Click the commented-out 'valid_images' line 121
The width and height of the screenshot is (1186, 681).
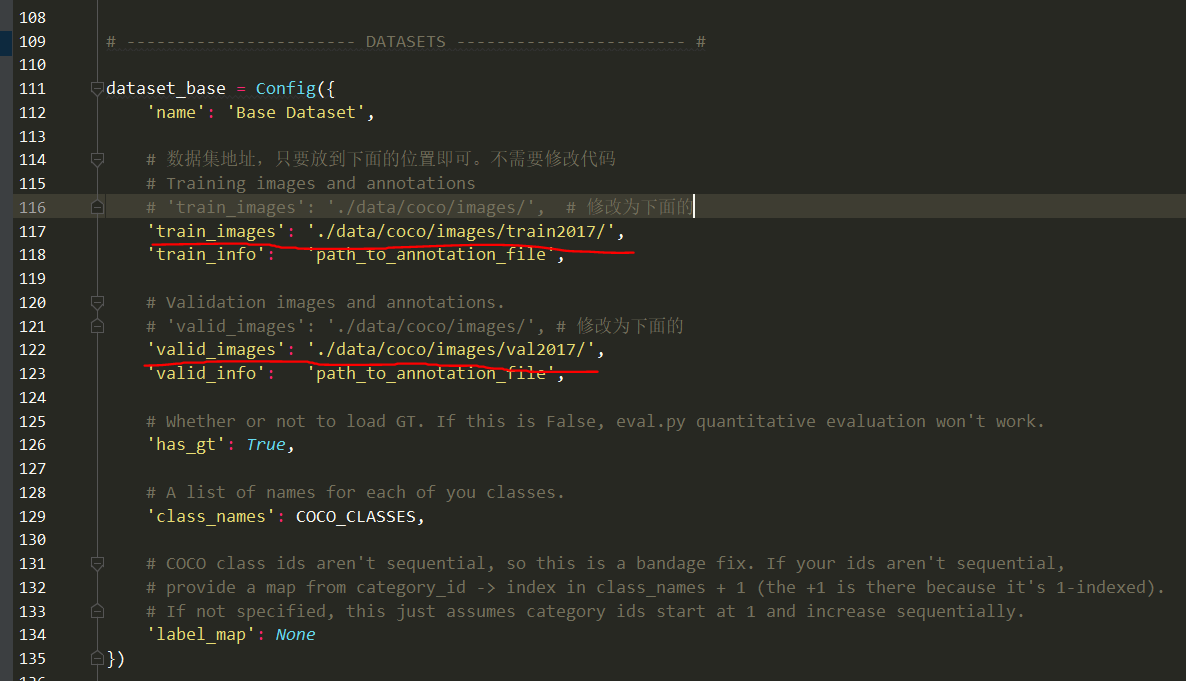(414, 326)
